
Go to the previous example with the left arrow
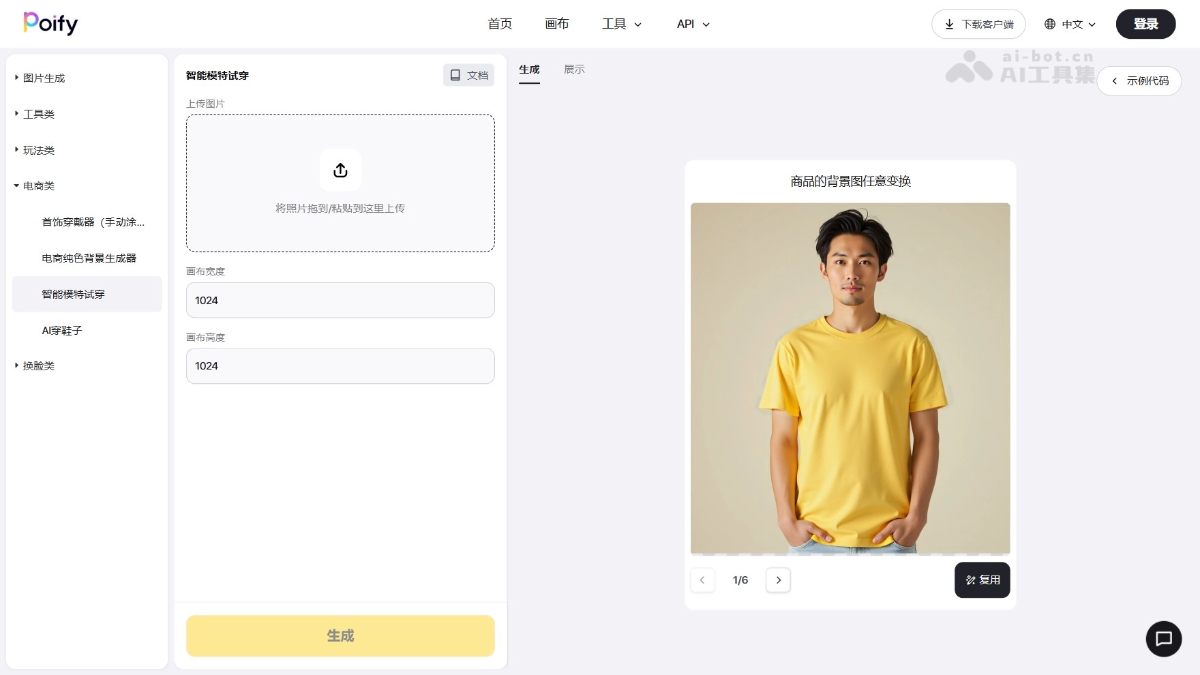coord(702,580)
